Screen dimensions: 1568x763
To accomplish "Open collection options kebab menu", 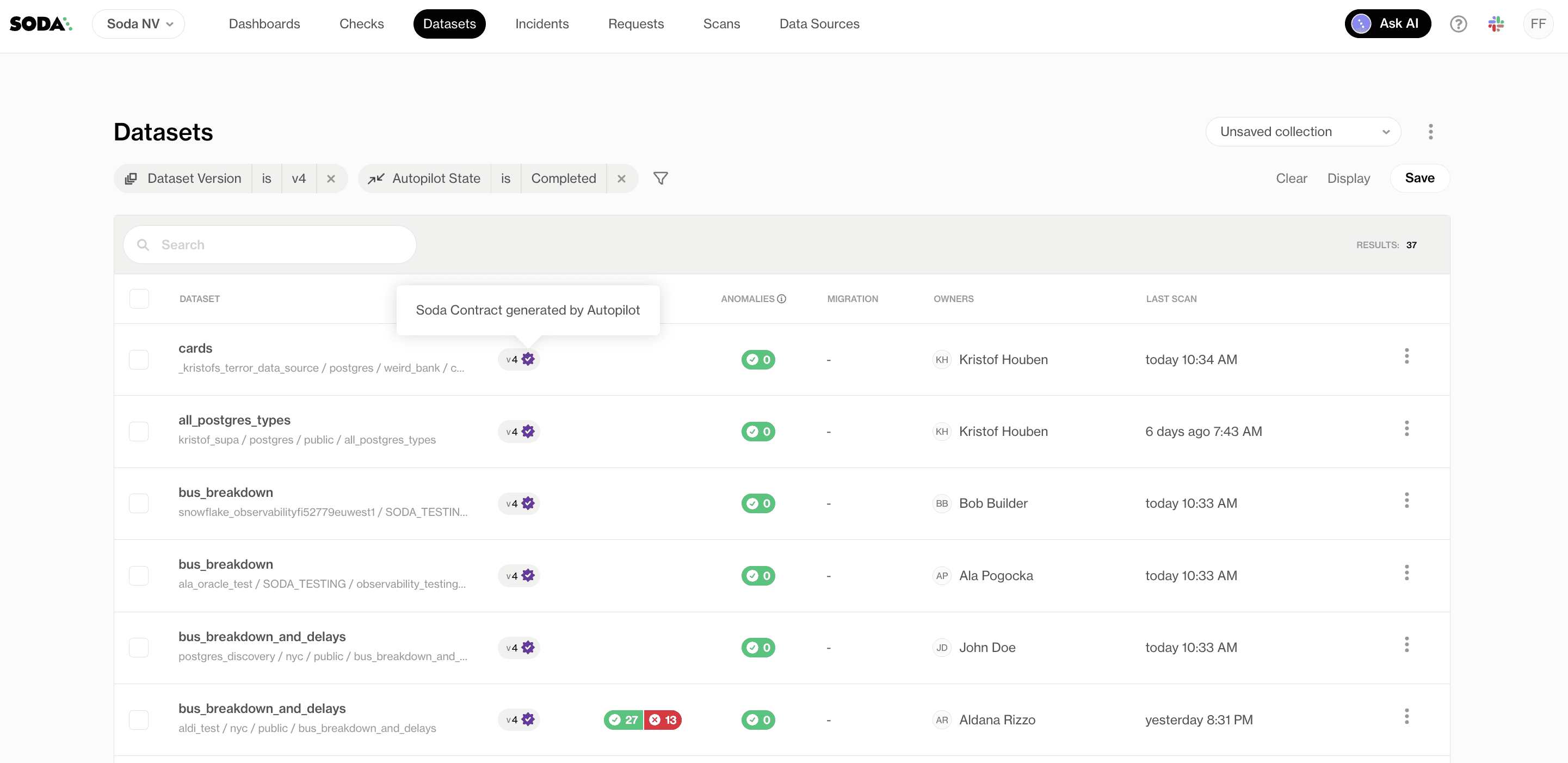I will 1430,132.
